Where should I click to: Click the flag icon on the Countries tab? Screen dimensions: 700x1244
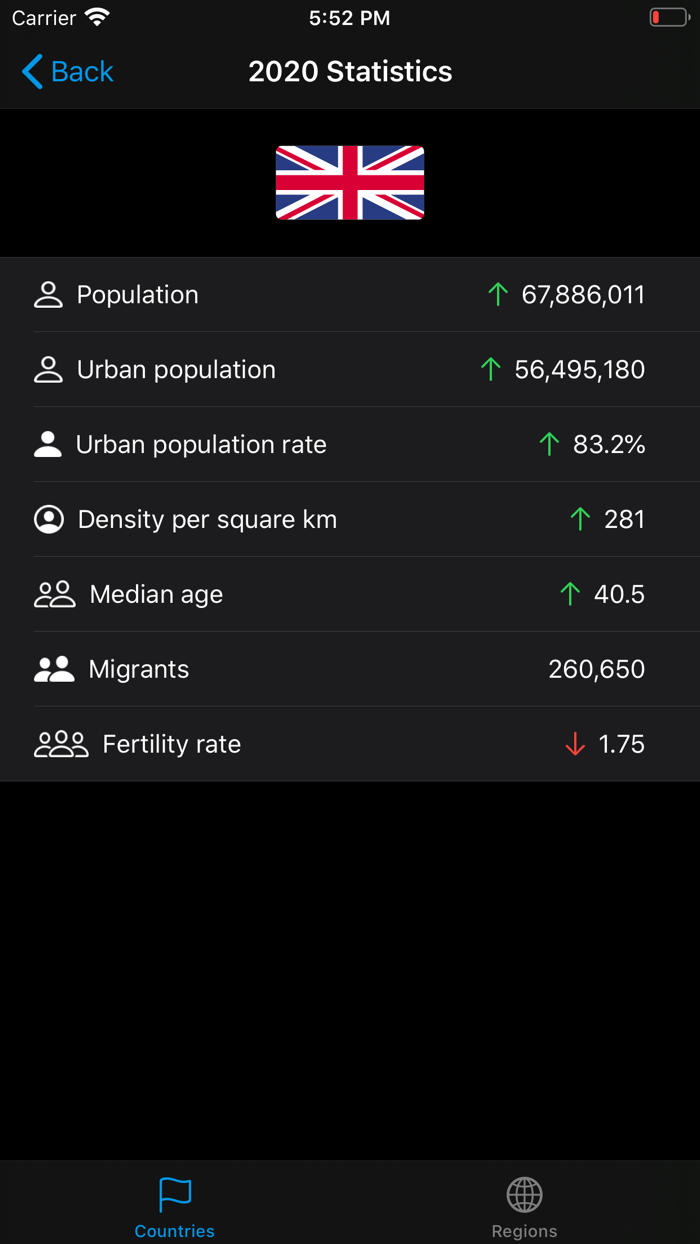(174, 1193)
